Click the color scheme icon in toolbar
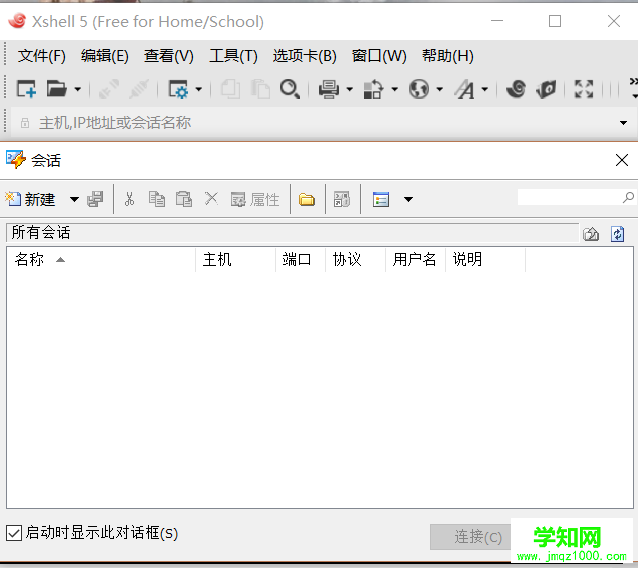Image resolution: width=638 pixels, height=568 pixels. (373, 89)
